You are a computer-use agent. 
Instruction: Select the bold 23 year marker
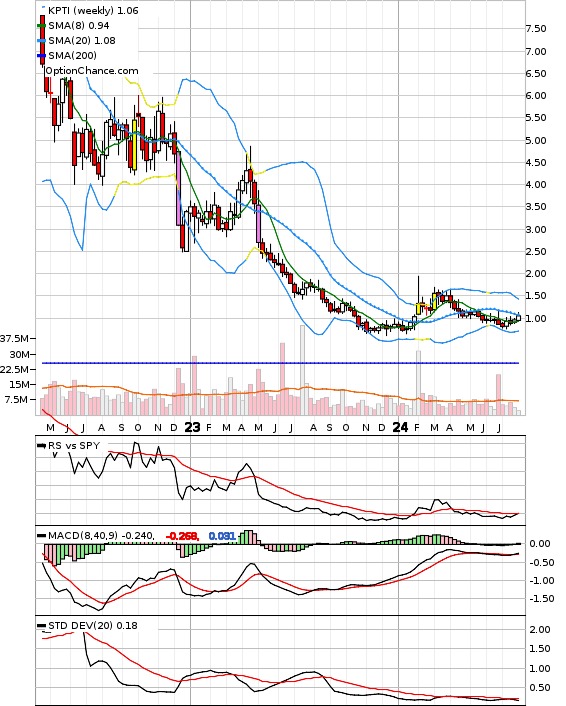[192, 427]
